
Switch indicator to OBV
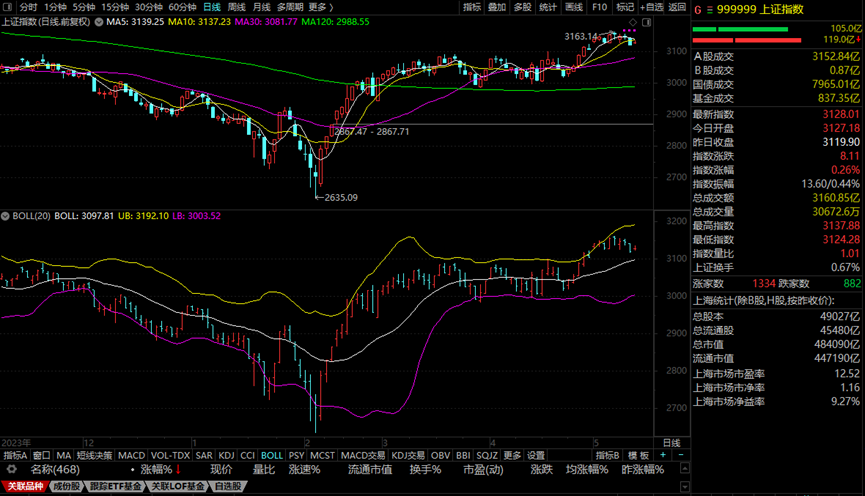click(440, 455)
